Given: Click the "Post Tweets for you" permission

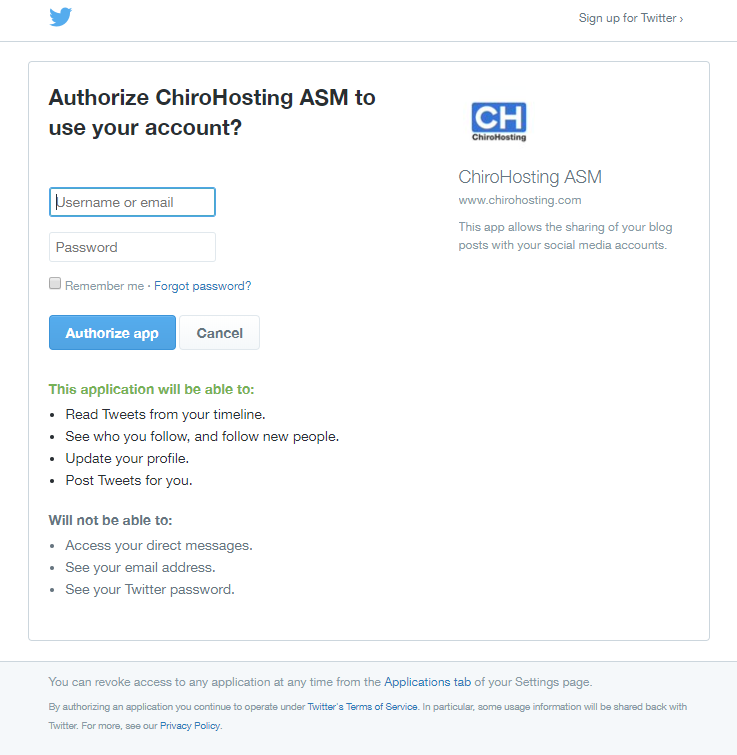Looking at the screenshot, I should (x=128, y=480).
